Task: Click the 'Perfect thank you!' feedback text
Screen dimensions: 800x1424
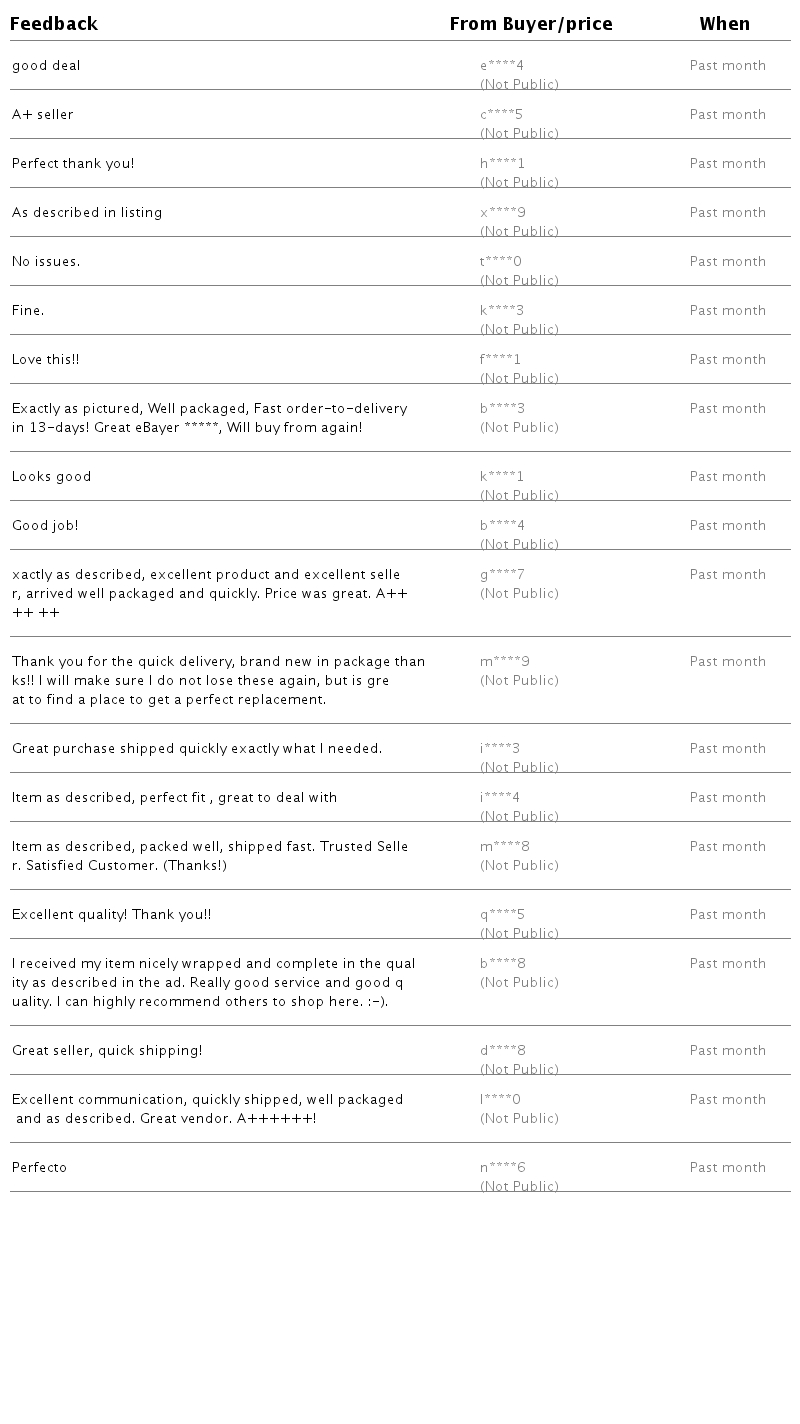Action: (x=73, y=164)
